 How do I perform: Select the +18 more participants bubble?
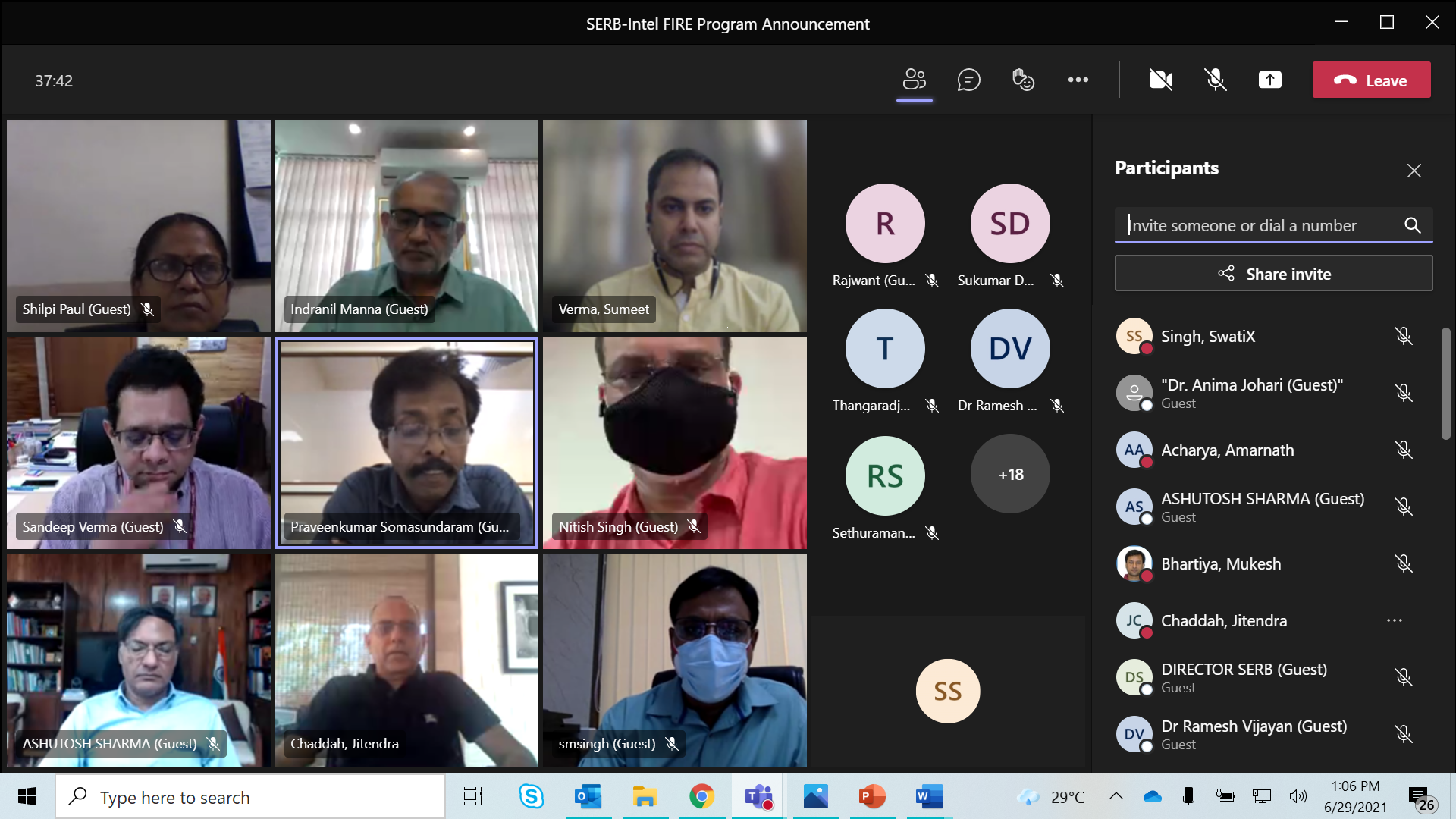tap(1010, 474)
